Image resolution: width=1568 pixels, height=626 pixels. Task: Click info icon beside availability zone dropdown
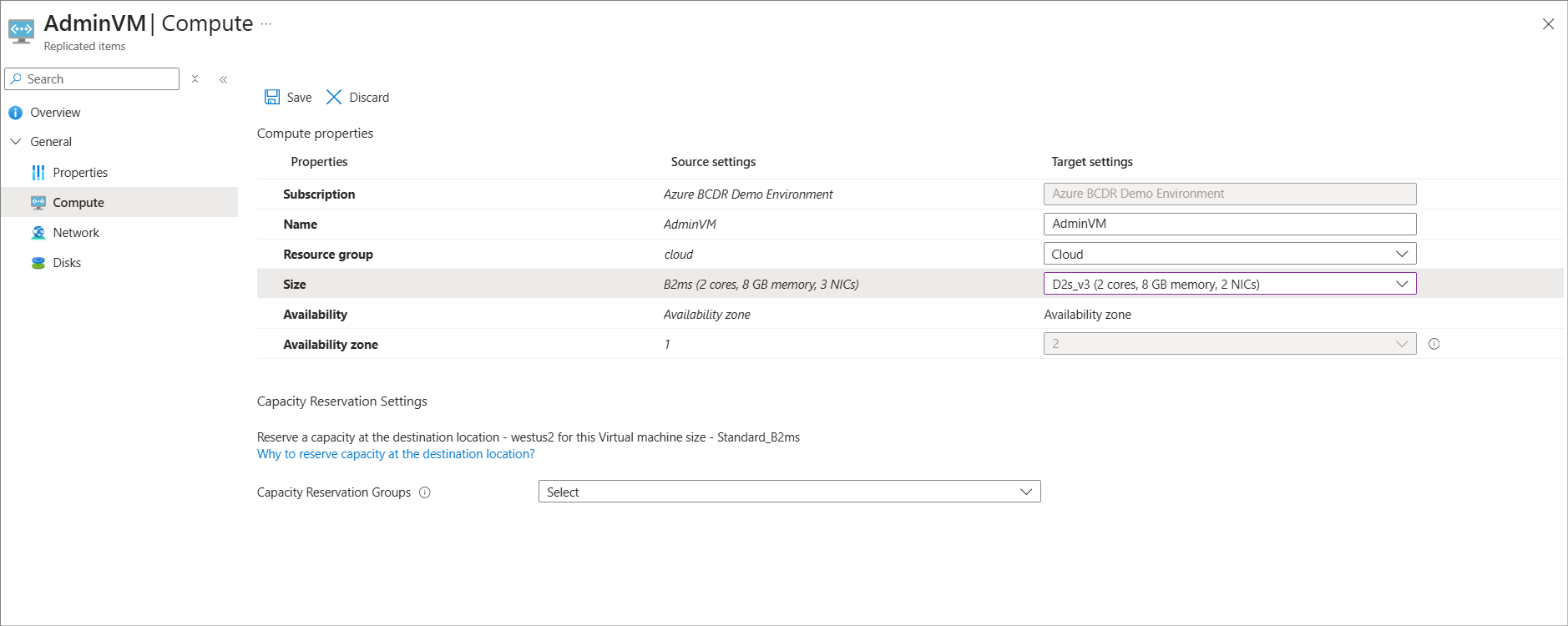click(x=1434, y=344)
